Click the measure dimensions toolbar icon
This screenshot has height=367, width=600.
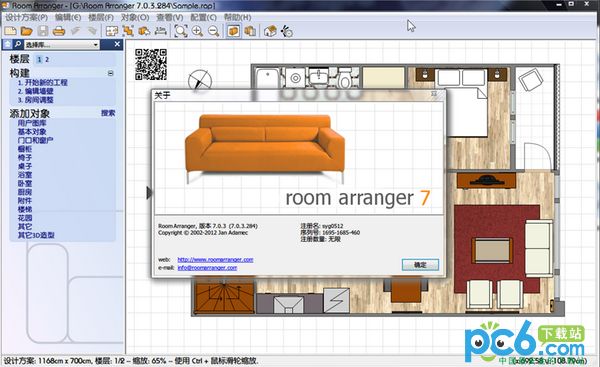[161, 31]
